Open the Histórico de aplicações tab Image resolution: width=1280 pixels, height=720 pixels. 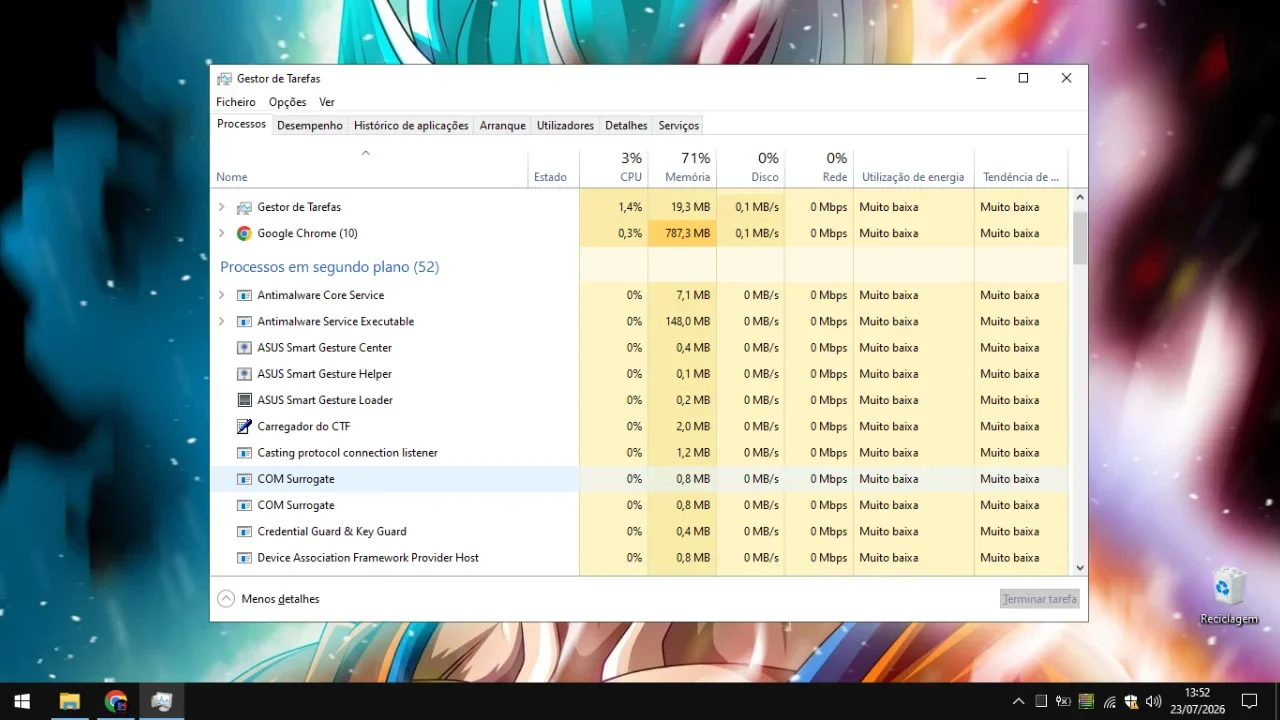tap(411, 125)
